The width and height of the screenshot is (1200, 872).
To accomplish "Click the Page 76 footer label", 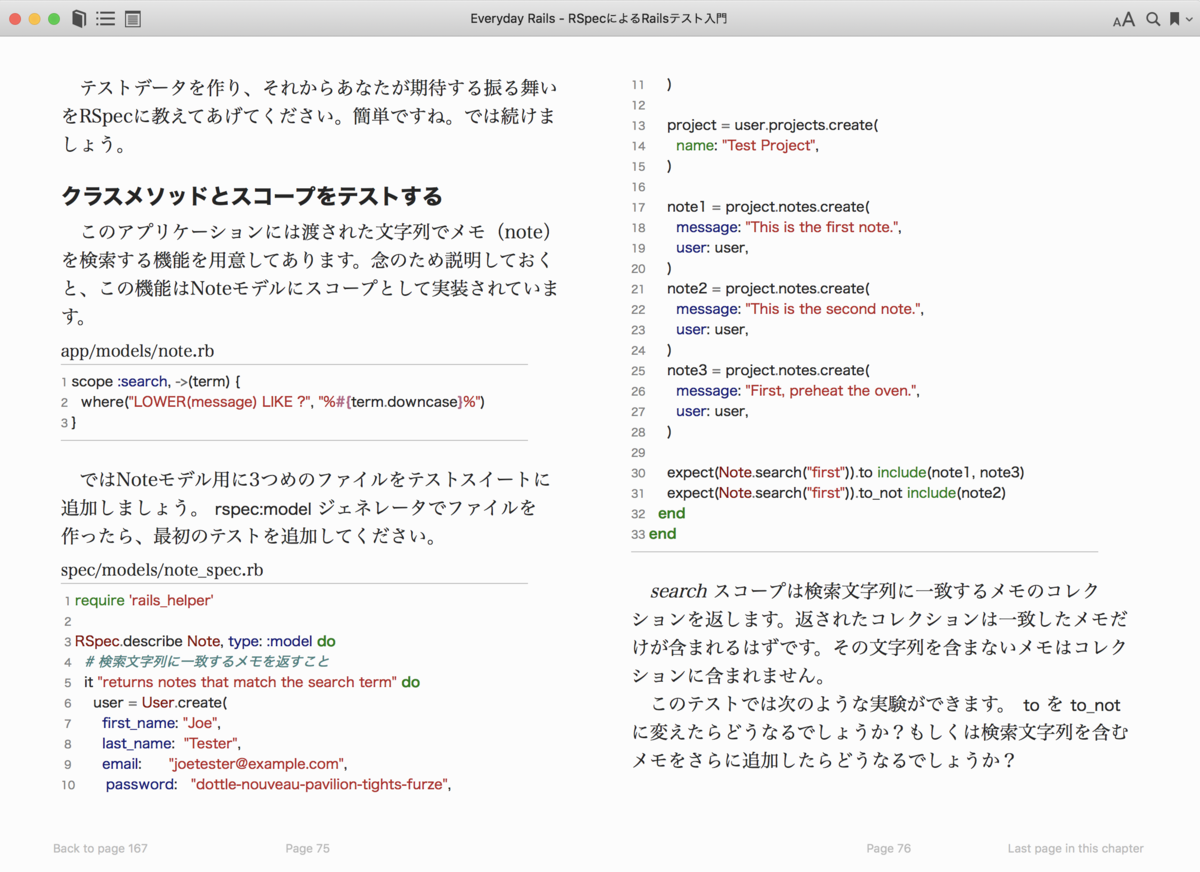I will [x=888, y=848].
